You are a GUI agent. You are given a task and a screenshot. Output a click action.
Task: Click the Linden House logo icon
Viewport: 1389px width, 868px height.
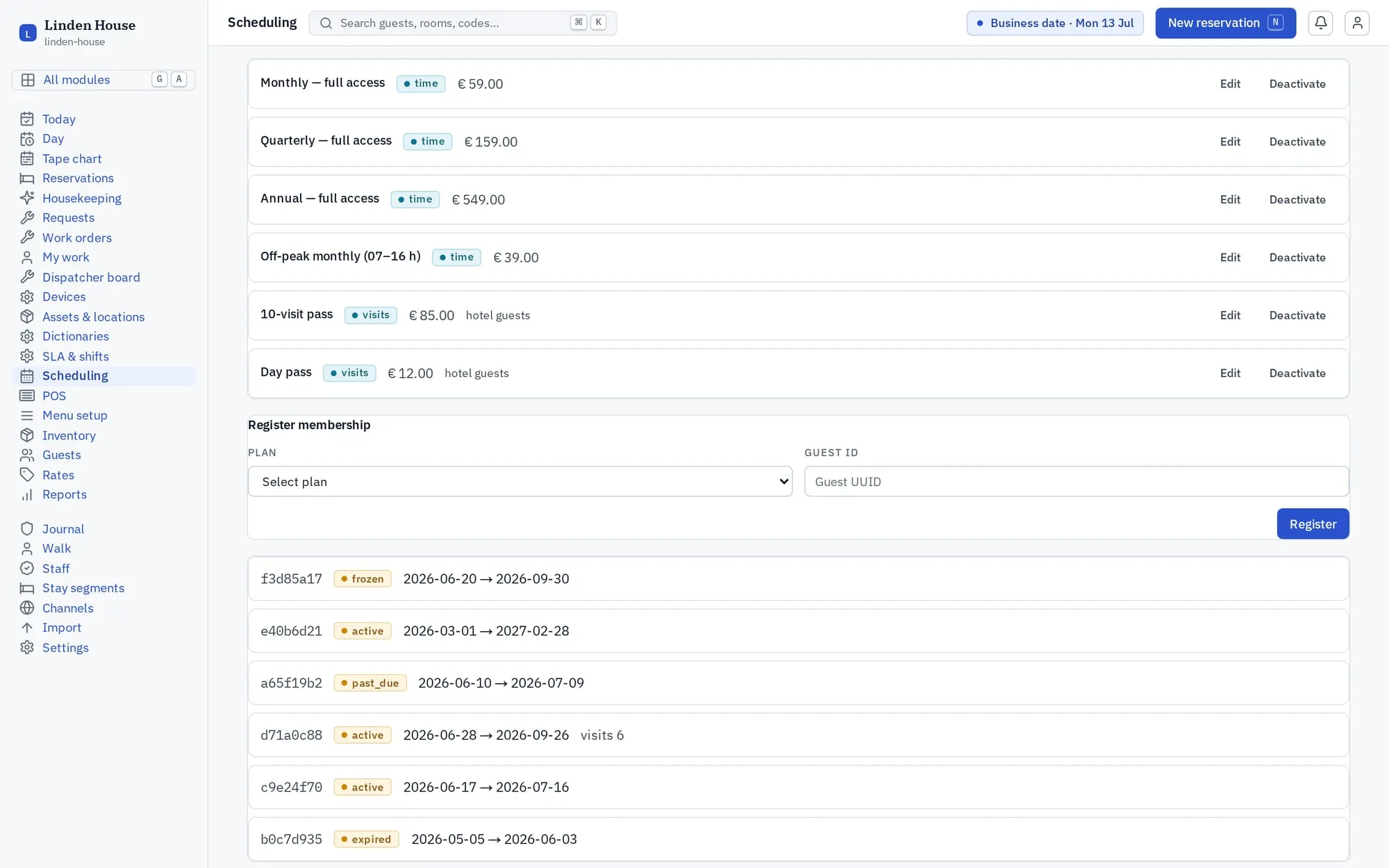pyautogui.click(x=28, y=33)
